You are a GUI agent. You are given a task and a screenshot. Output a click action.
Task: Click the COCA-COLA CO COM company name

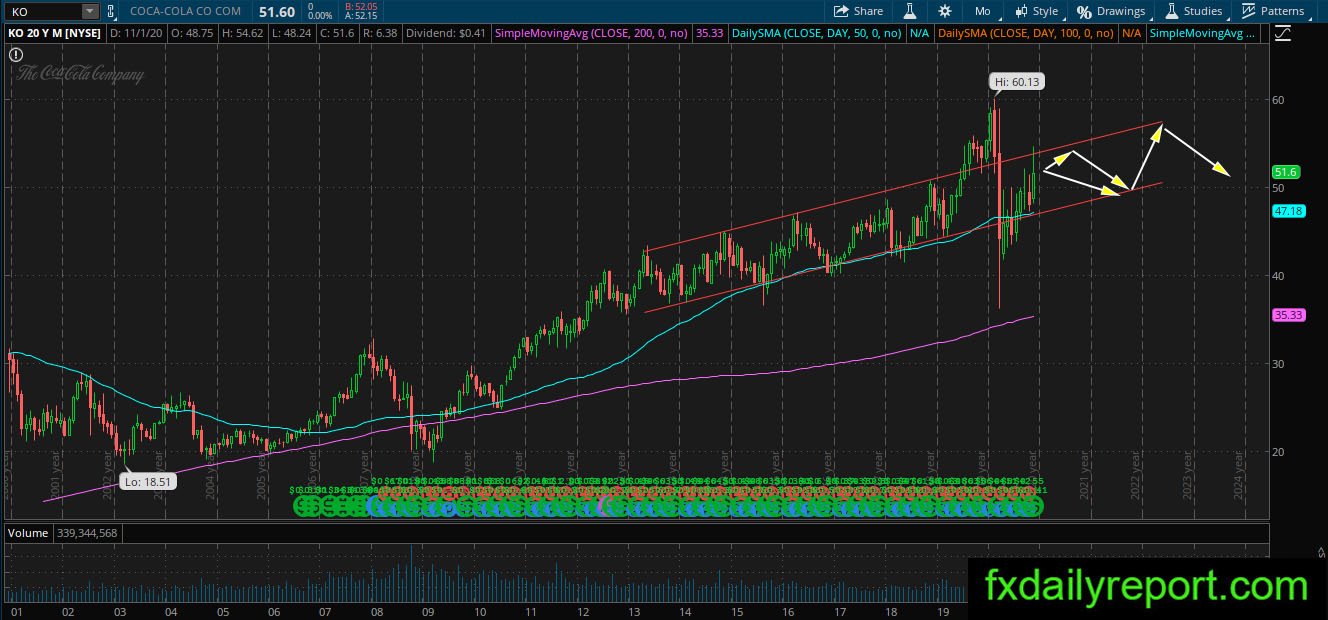[x=186, y=11]
